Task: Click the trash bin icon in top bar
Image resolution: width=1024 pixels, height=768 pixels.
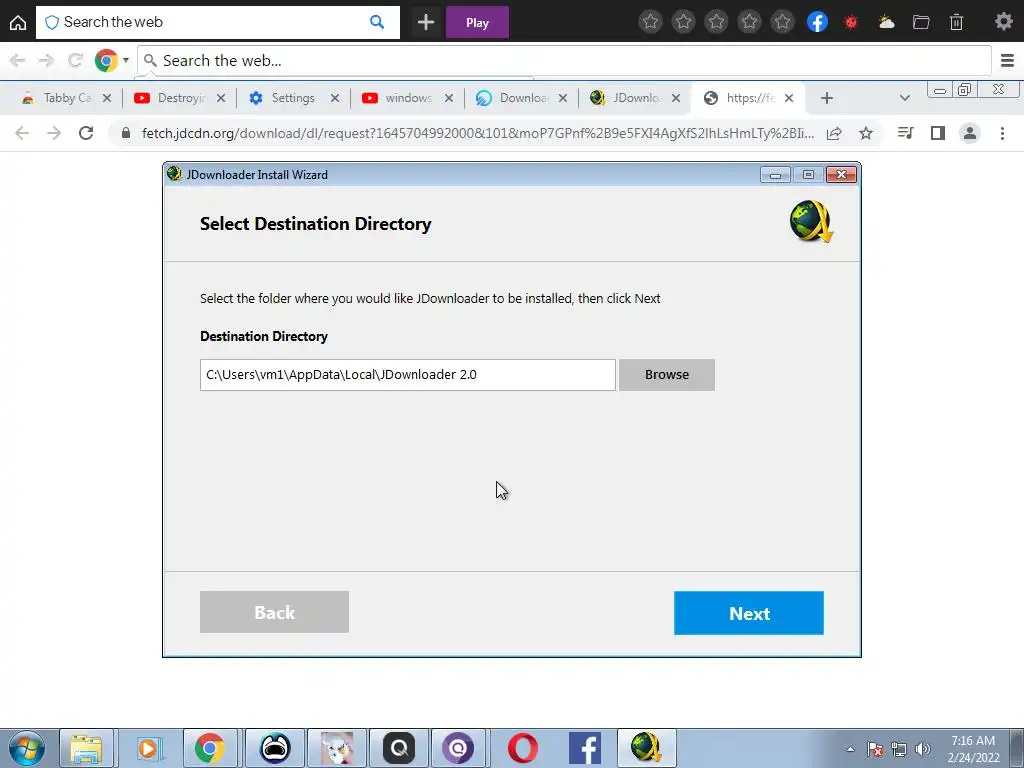Action: pos(956,22)
